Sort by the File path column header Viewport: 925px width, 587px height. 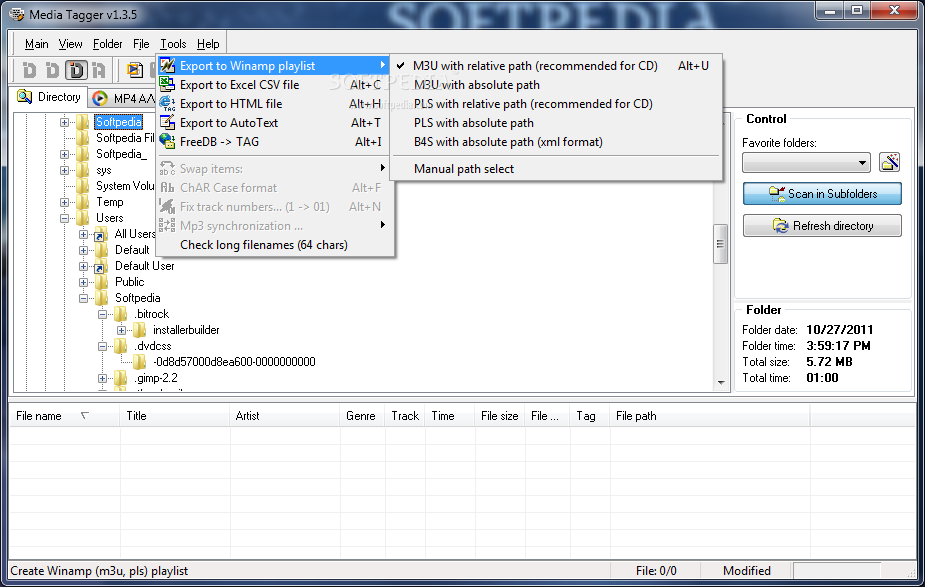[709, 416]
